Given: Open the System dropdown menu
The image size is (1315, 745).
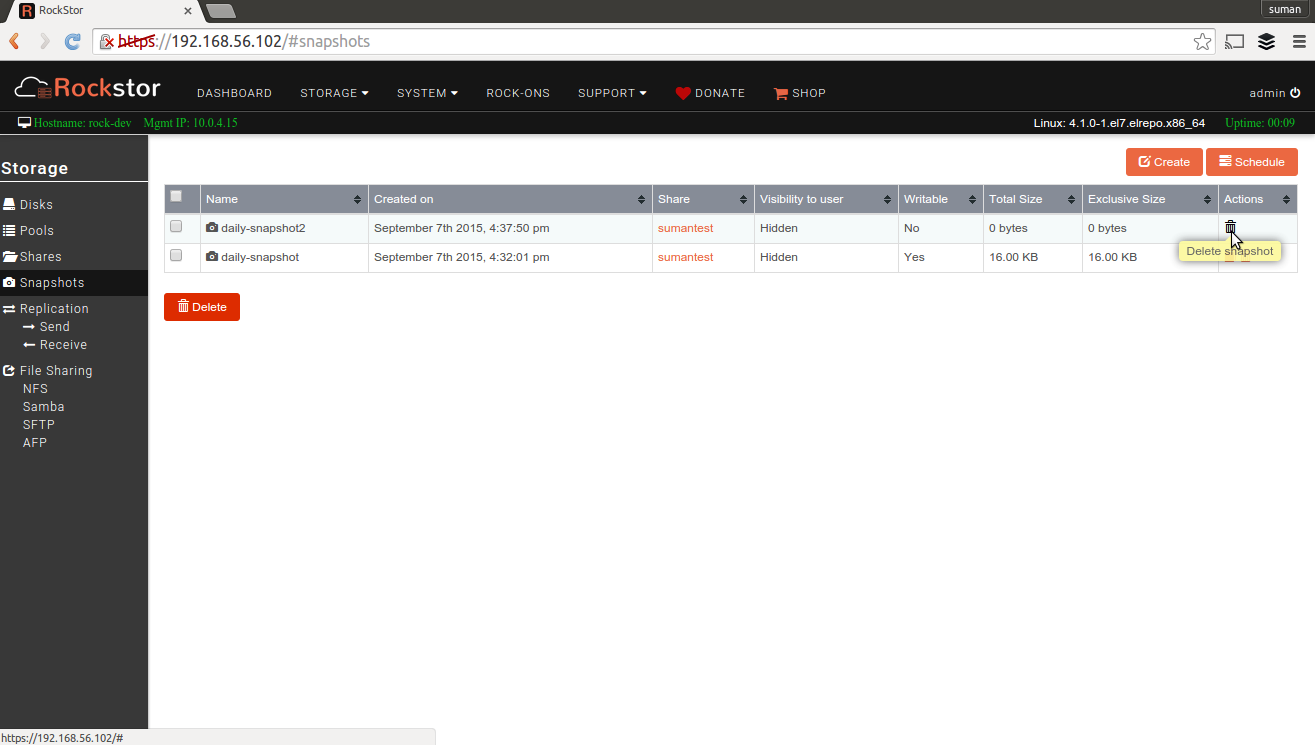Looking at the screenshot, I should click(x=427, y=93).
